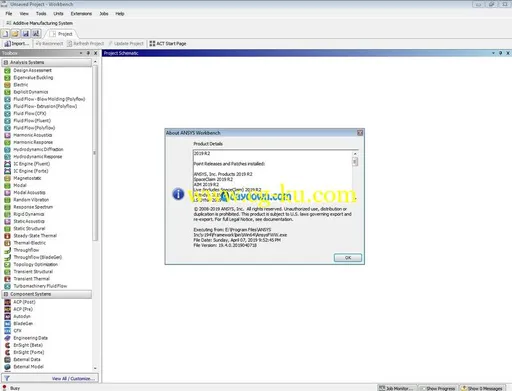Click the IC Engine (Fluent) icon
This screenshot has height=391, width=512.
[x=7, y=164]
